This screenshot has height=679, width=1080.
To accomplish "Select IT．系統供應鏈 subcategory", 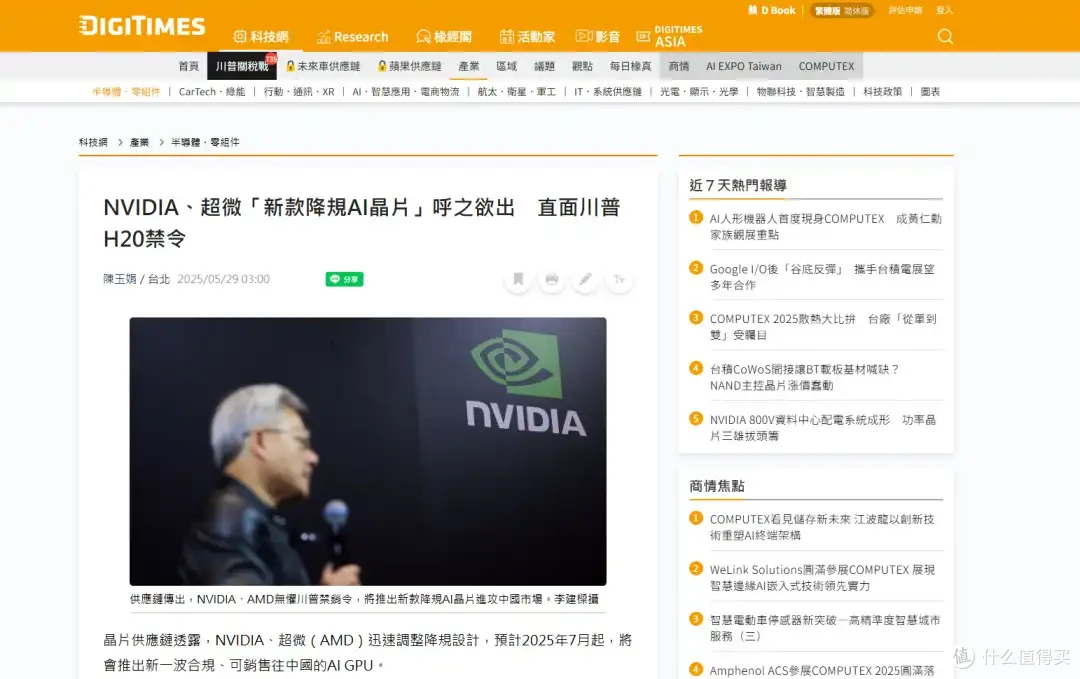I will (x=608, y=92).
